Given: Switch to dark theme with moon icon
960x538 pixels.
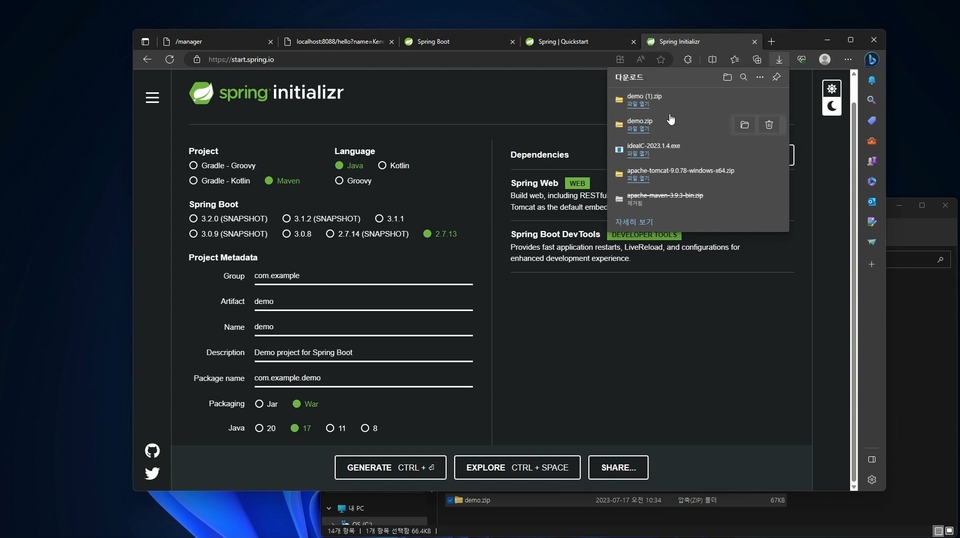Looking at the screenshot, I should (x=831, y=106).
